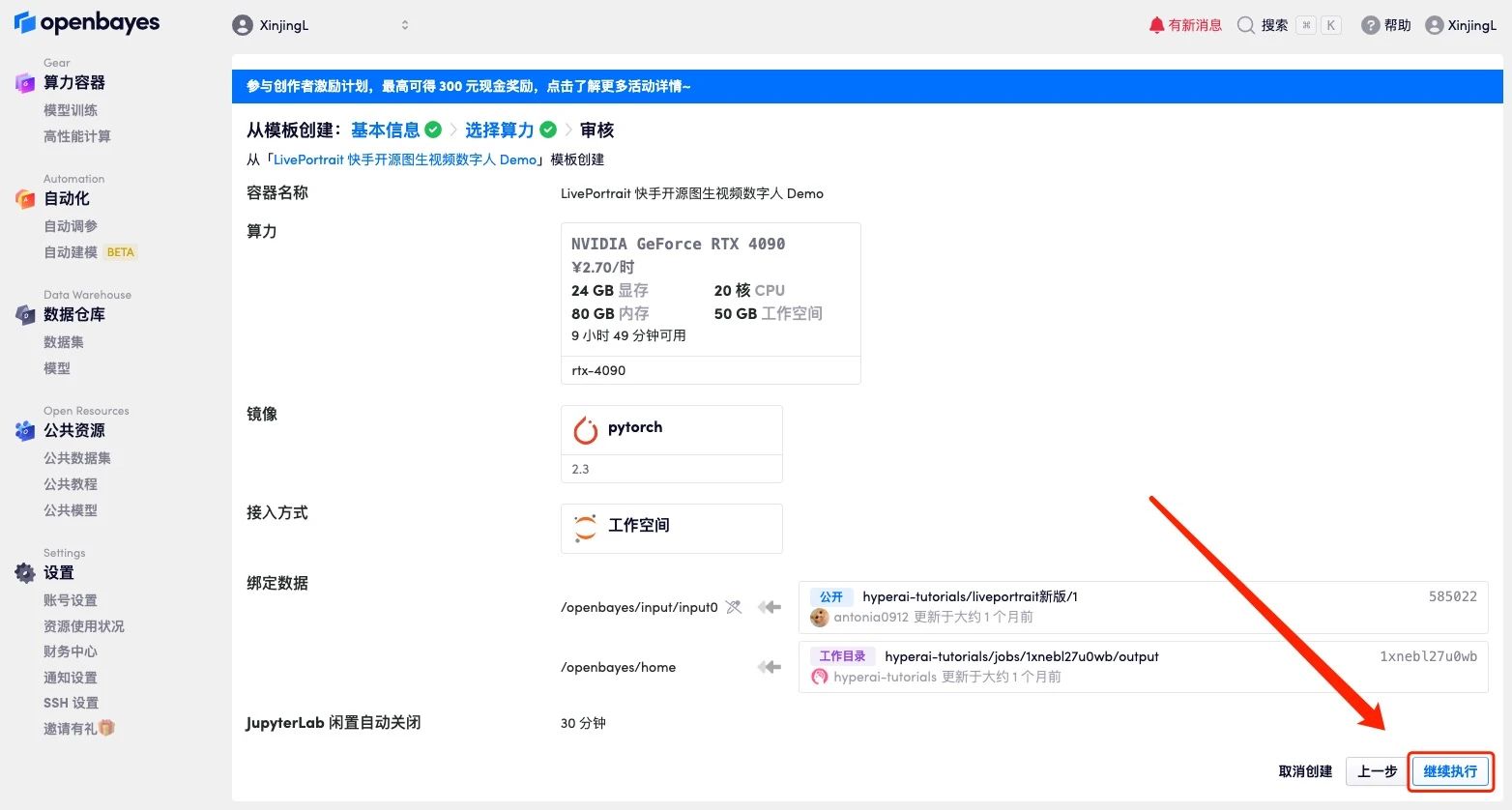Viewport: 1512px width, 810px height.
Task: Click the 设置 Settings gear icon
Action: pos(25,573)
